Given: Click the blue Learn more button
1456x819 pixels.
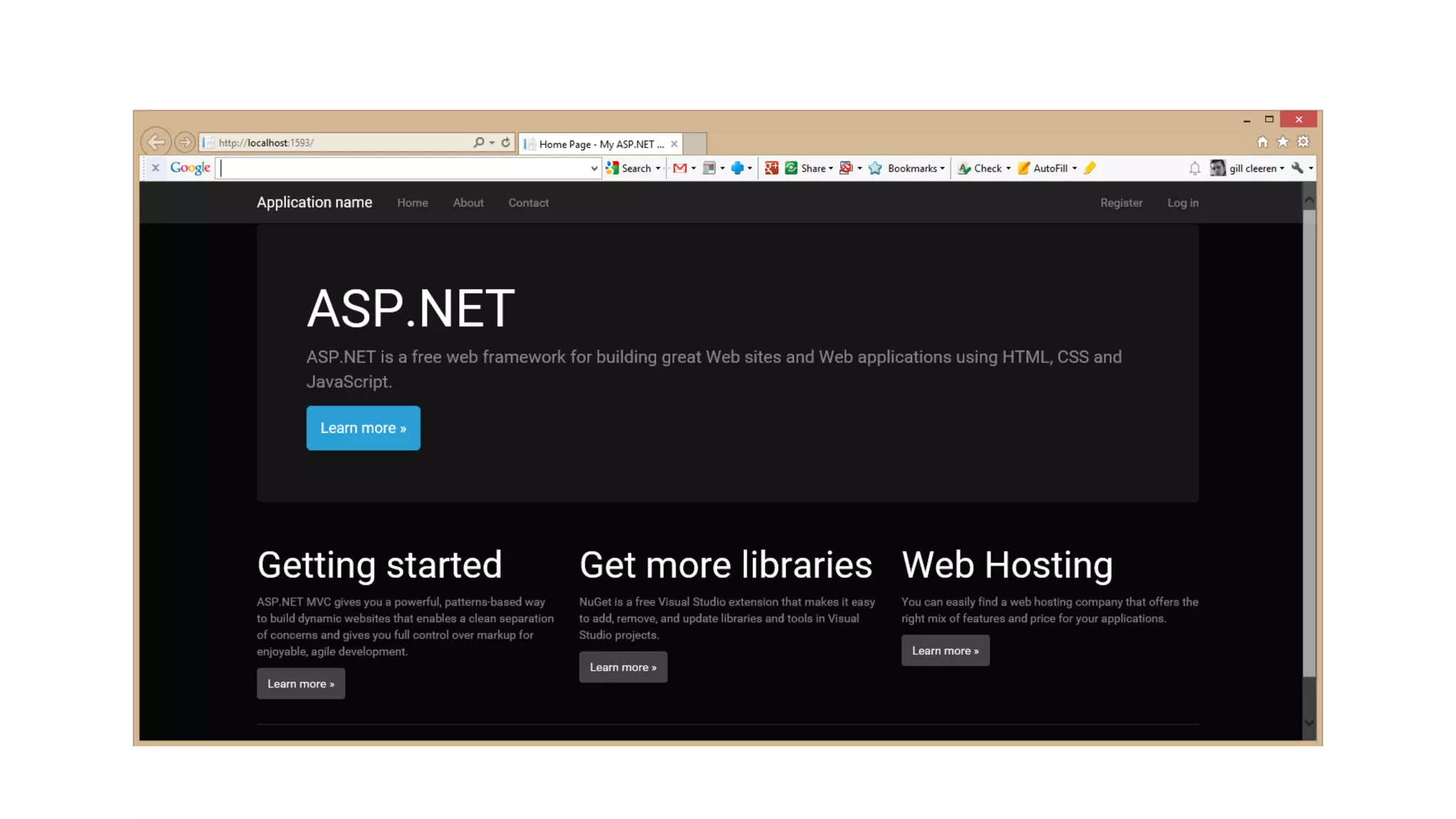Looking at the screenshot, I should 363,428.
